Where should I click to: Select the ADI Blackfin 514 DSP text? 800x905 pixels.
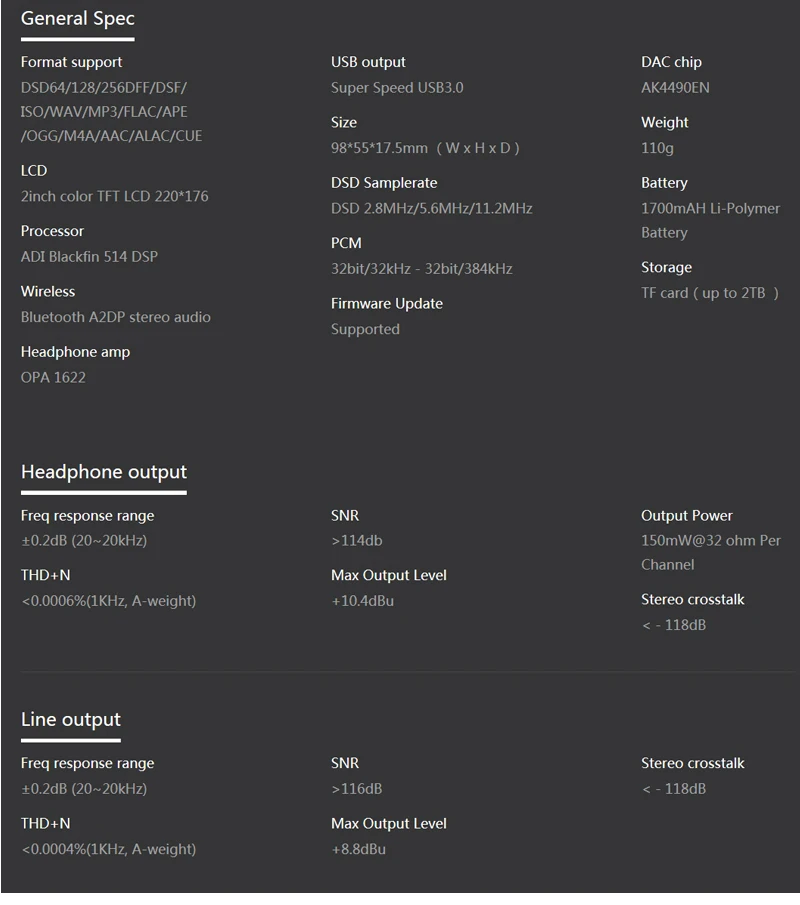coord(89,257)
